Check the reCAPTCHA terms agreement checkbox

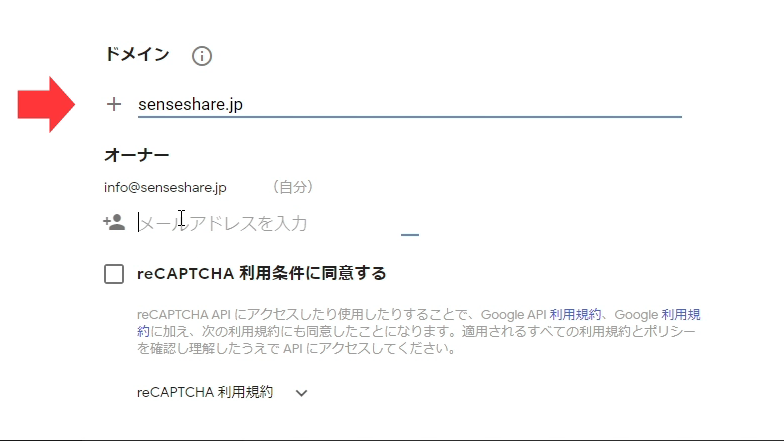pyautogui.click(x=114, y=274)
